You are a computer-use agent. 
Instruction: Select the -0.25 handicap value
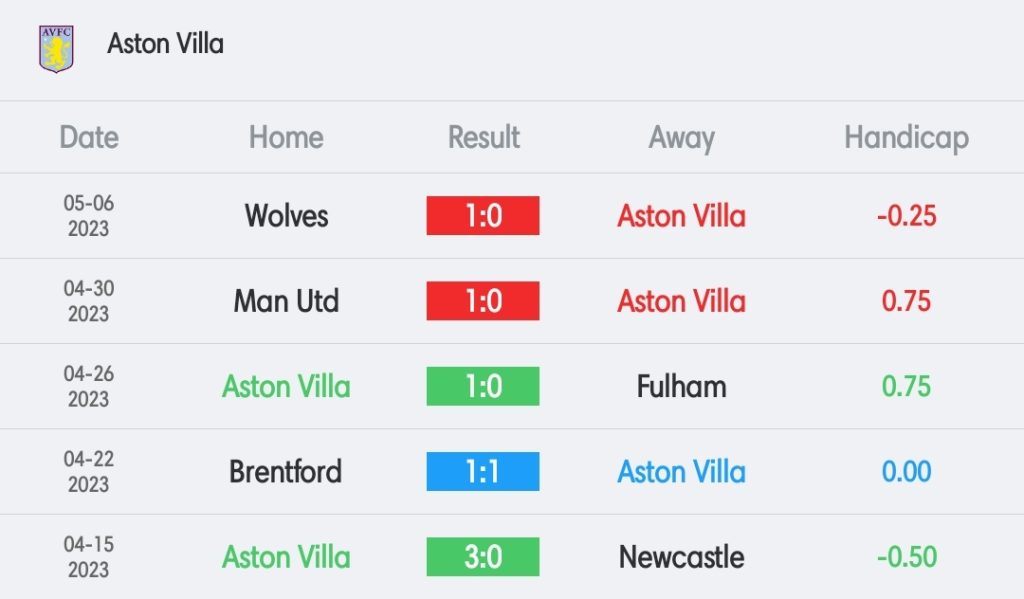click(906, 216)
